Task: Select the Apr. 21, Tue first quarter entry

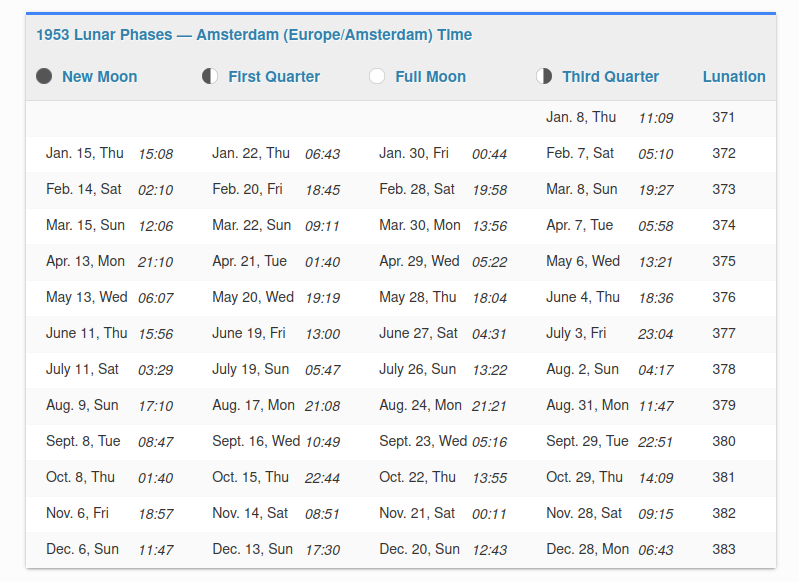Action: coord(250,261)
